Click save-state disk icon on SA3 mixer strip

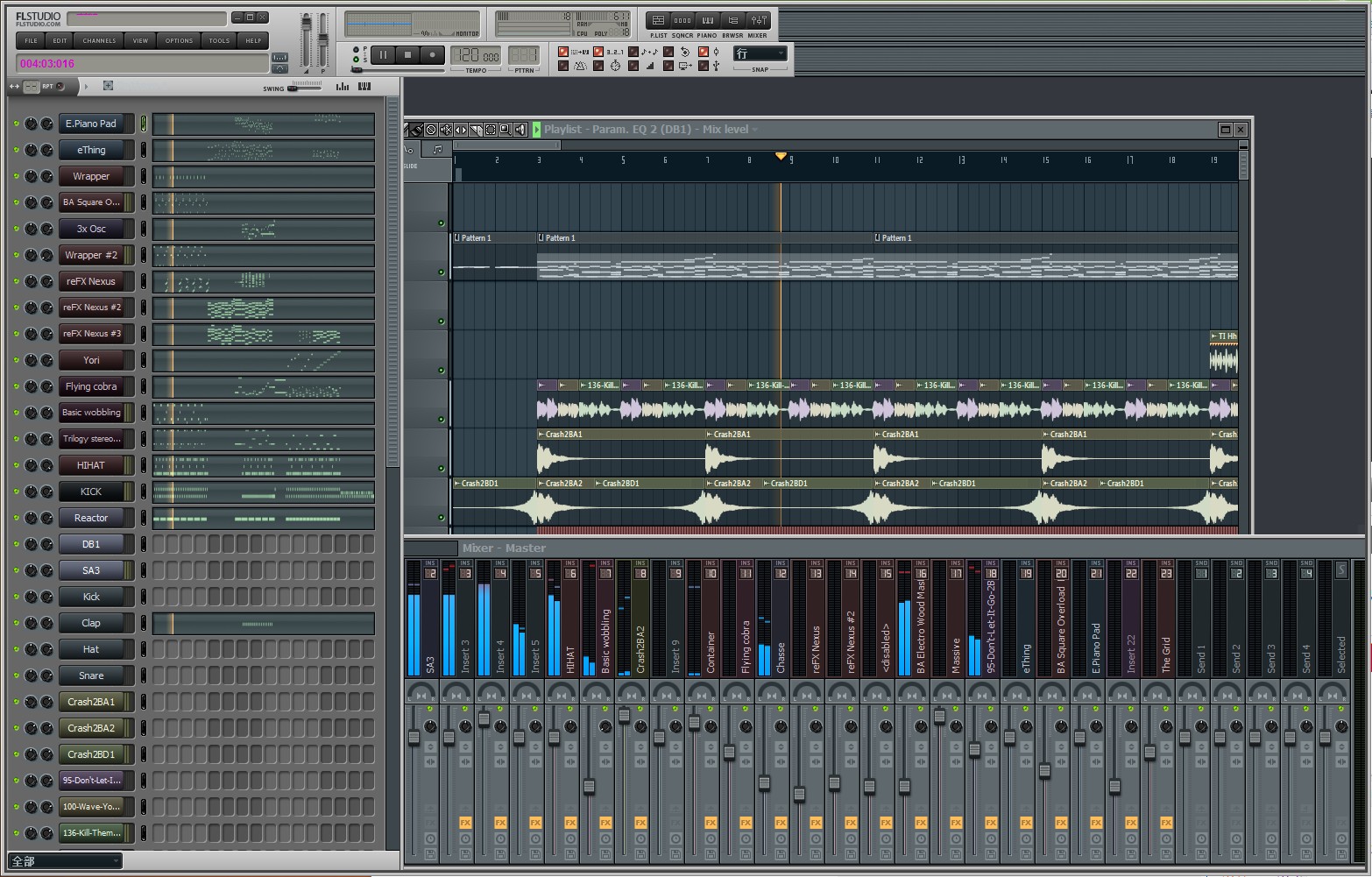pyautogui.click(x=430, y=854)
